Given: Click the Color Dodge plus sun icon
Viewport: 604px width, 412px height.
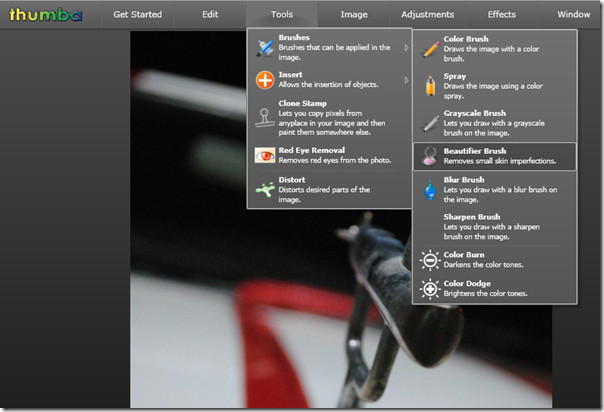Looking at the screenshot, I should (x=430, y=289).
